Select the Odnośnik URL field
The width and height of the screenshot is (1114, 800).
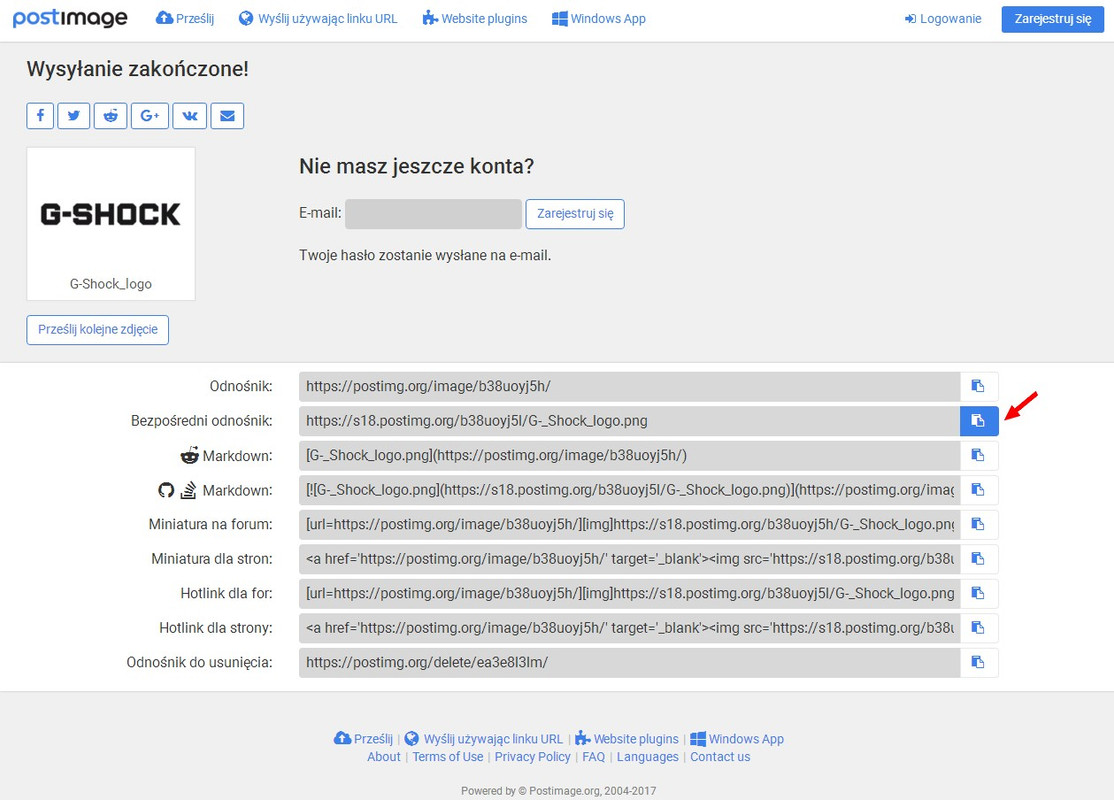tap(629, 387)
